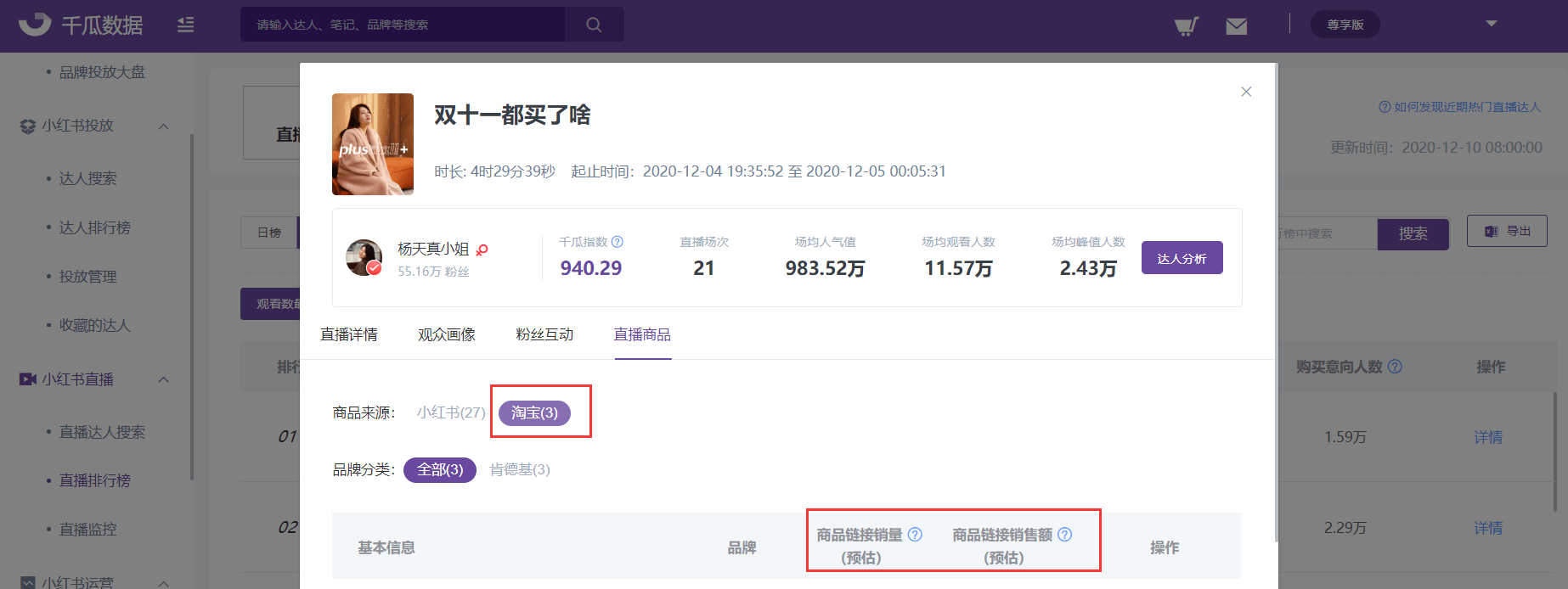The width and height of the screenshot is (1568, 589).
Task: Click the live title 双十一都买了啥
Action: click(512, 115)
